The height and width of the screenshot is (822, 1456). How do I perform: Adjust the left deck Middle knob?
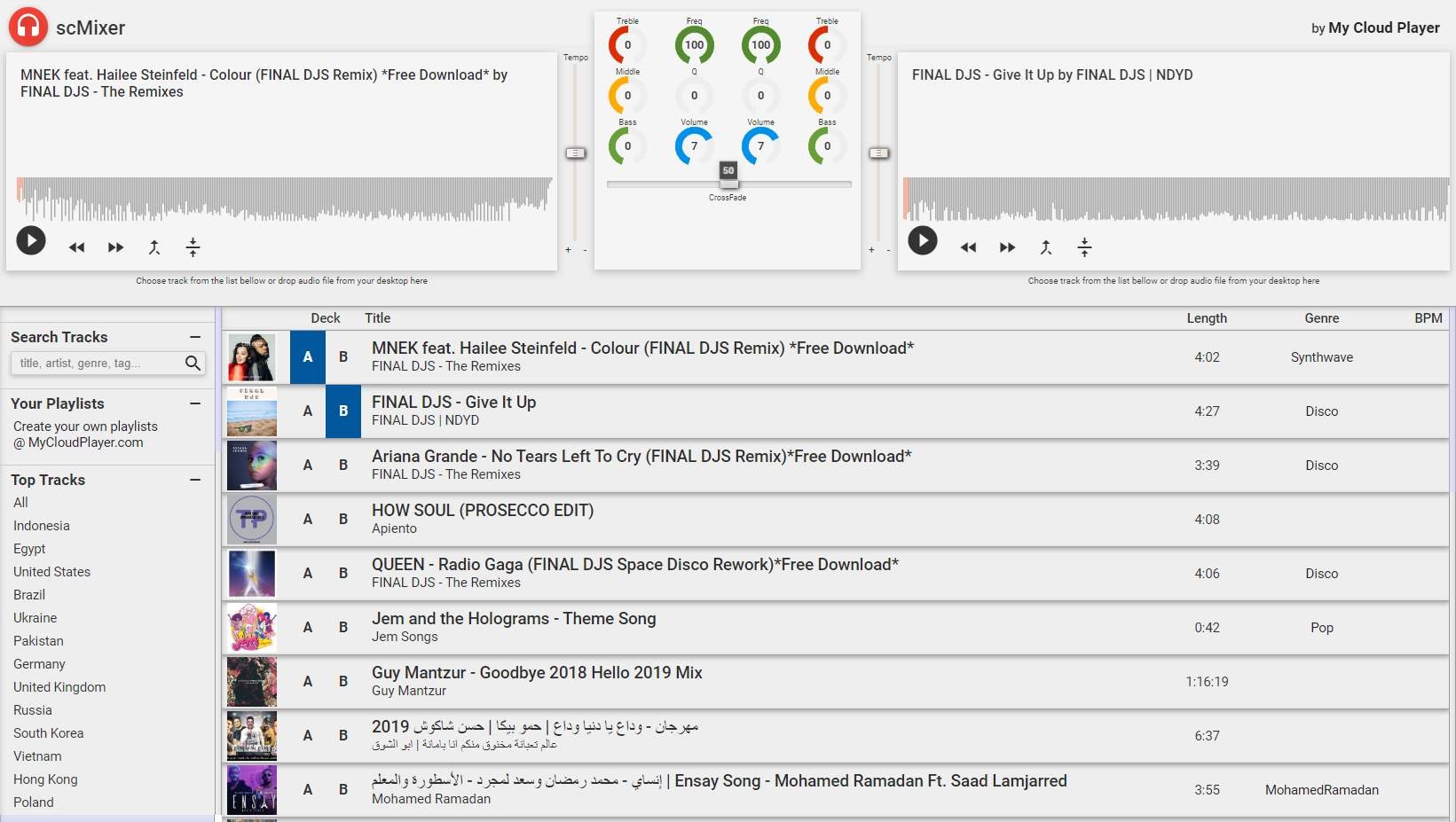627,96
